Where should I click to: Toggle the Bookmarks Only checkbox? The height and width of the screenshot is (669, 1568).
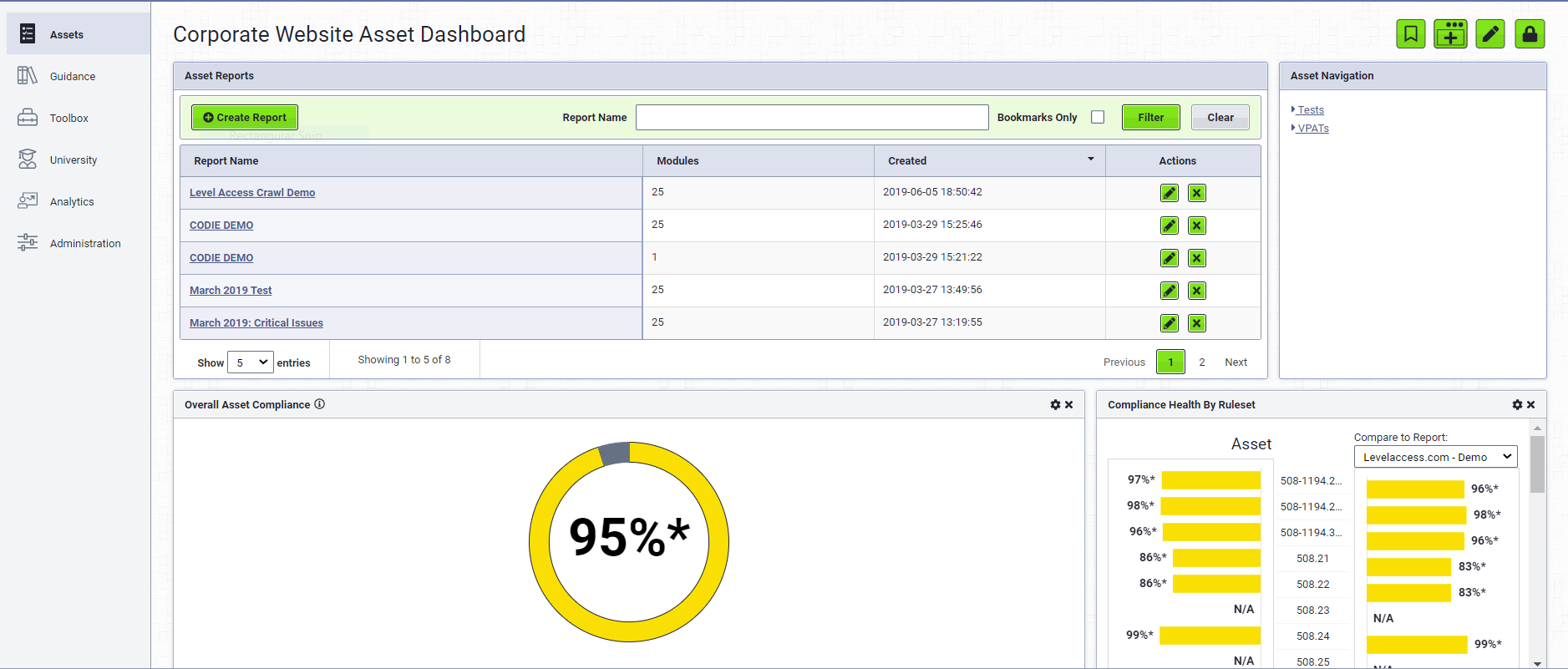coord(1098,118)
